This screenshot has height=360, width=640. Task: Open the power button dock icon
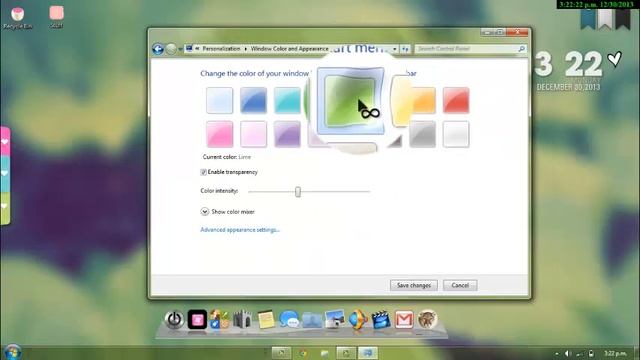click(x=174, y=319)
